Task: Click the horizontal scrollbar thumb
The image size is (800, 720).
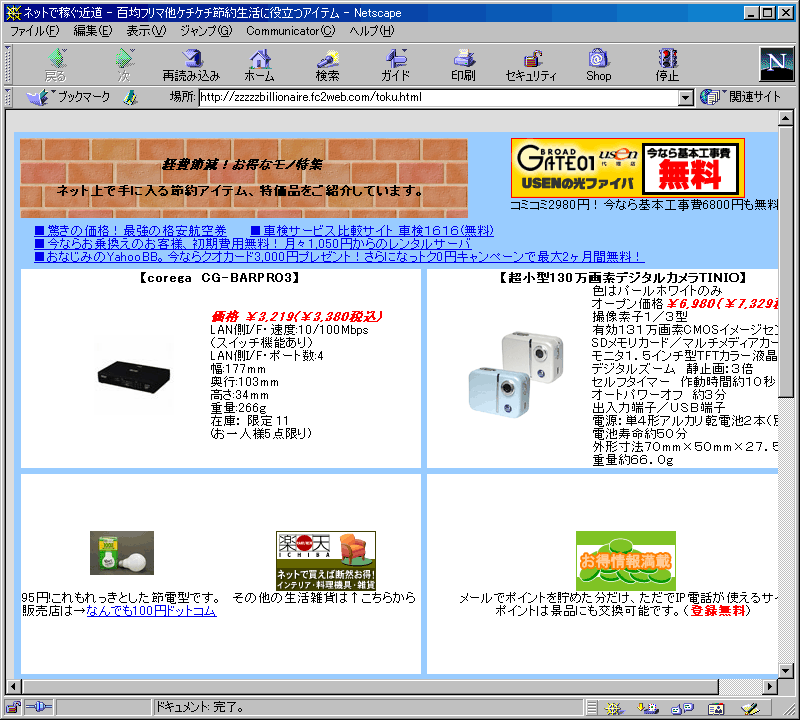Action: pos(369,686)
